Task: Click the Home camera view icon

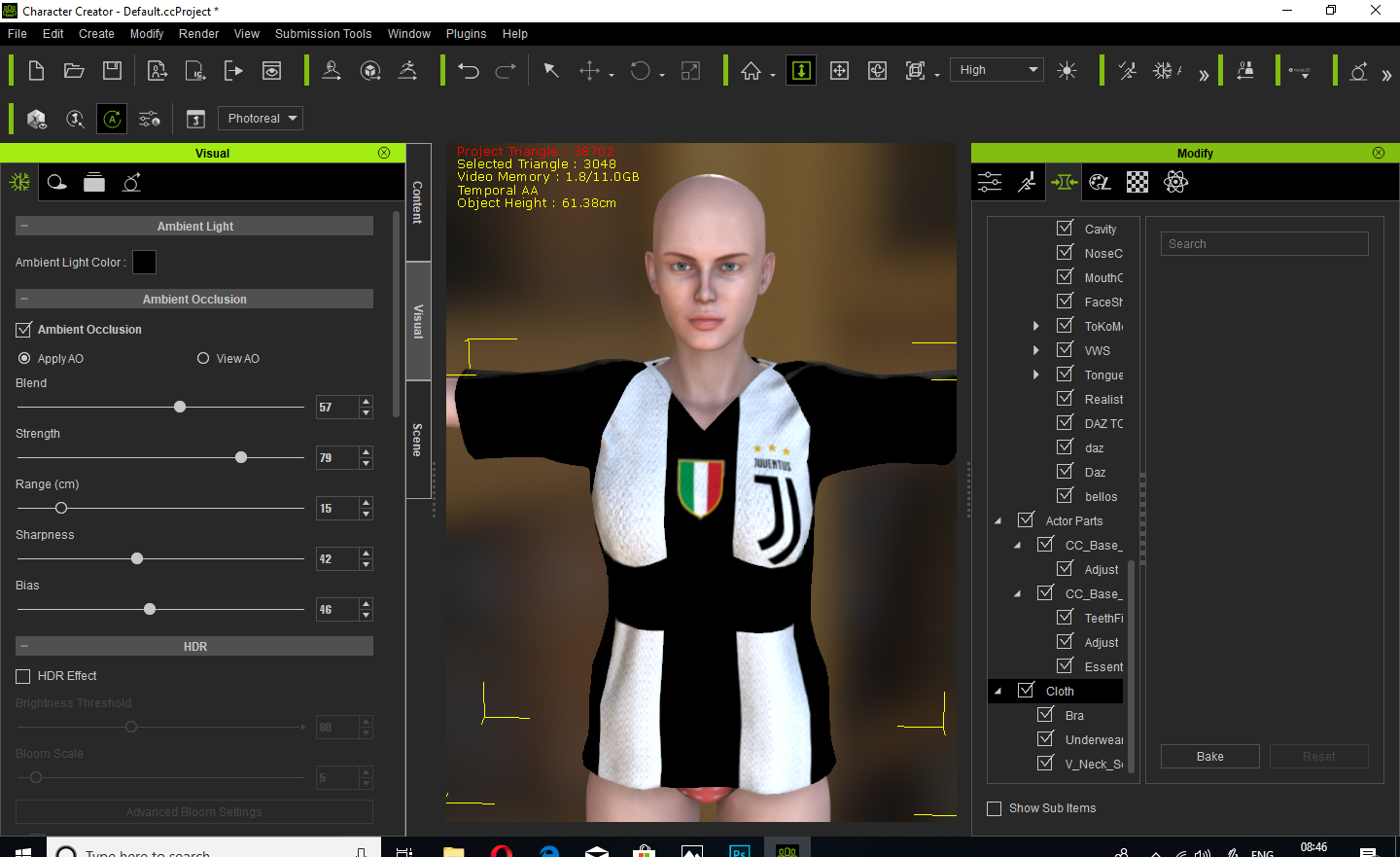Action: (x=751, y=70)
